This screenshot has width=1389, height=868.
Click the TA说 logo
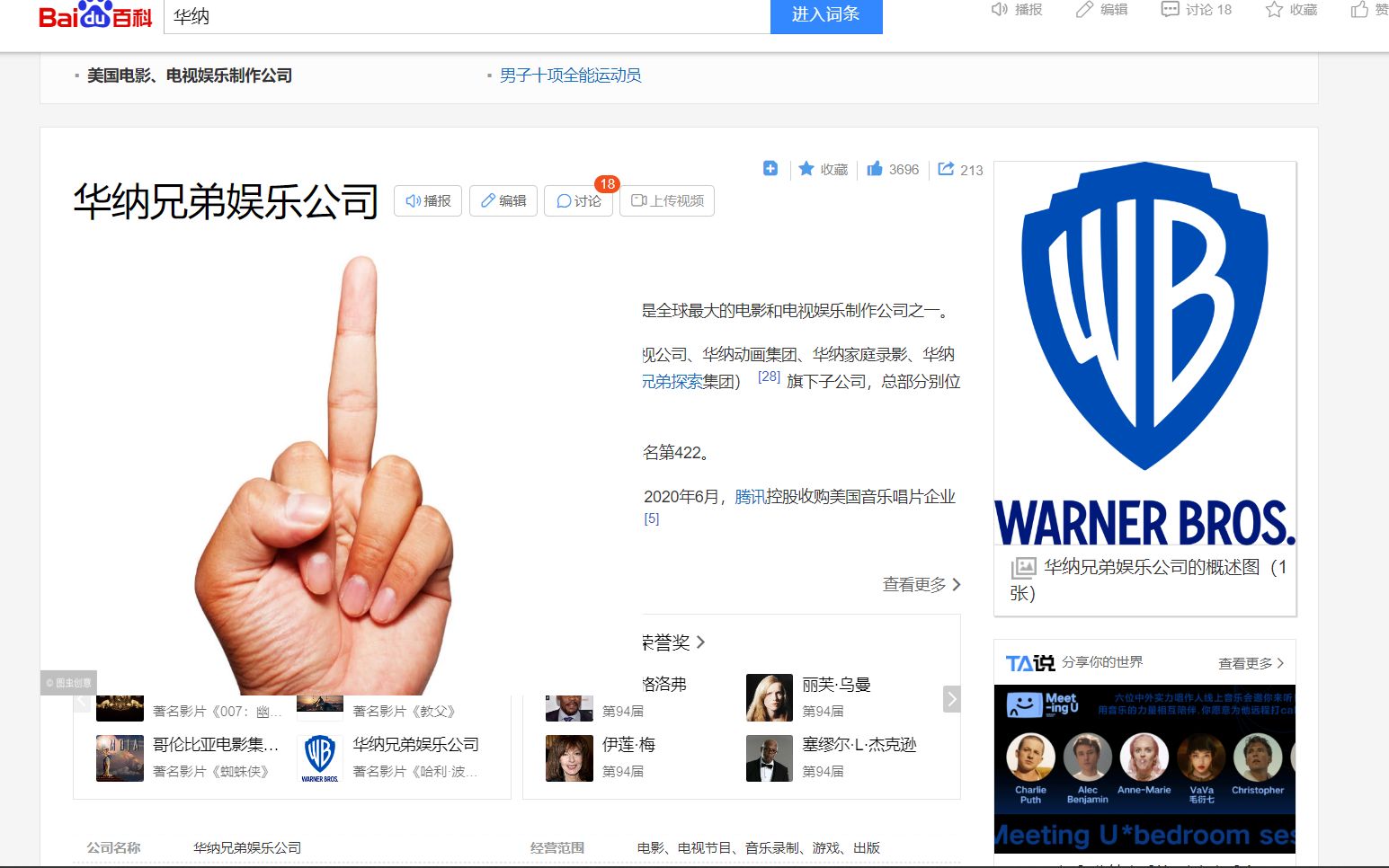[1029, 663]
